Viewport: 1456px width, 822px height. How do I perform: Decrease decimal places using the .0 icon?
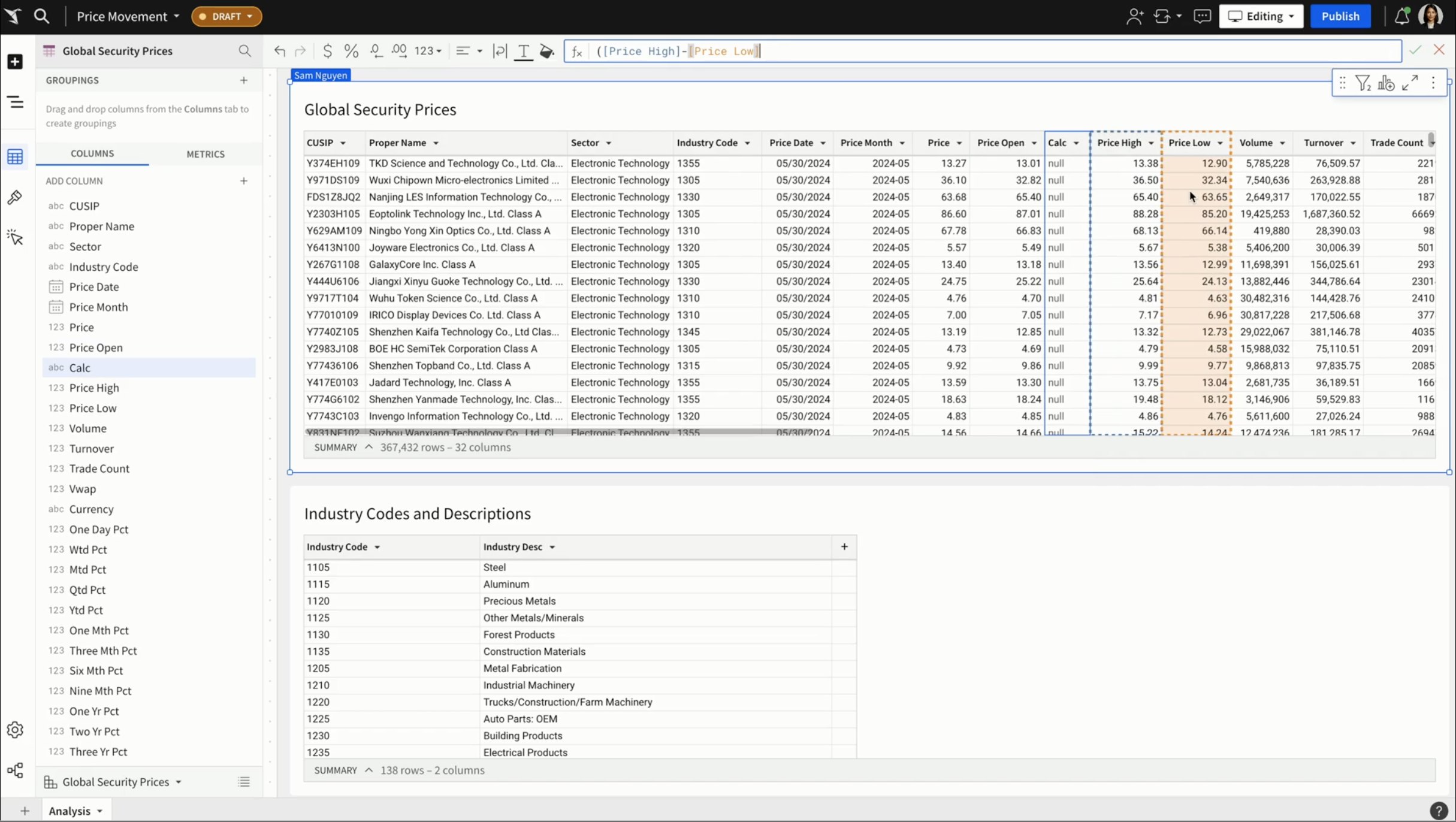click(x=376, y=51)
